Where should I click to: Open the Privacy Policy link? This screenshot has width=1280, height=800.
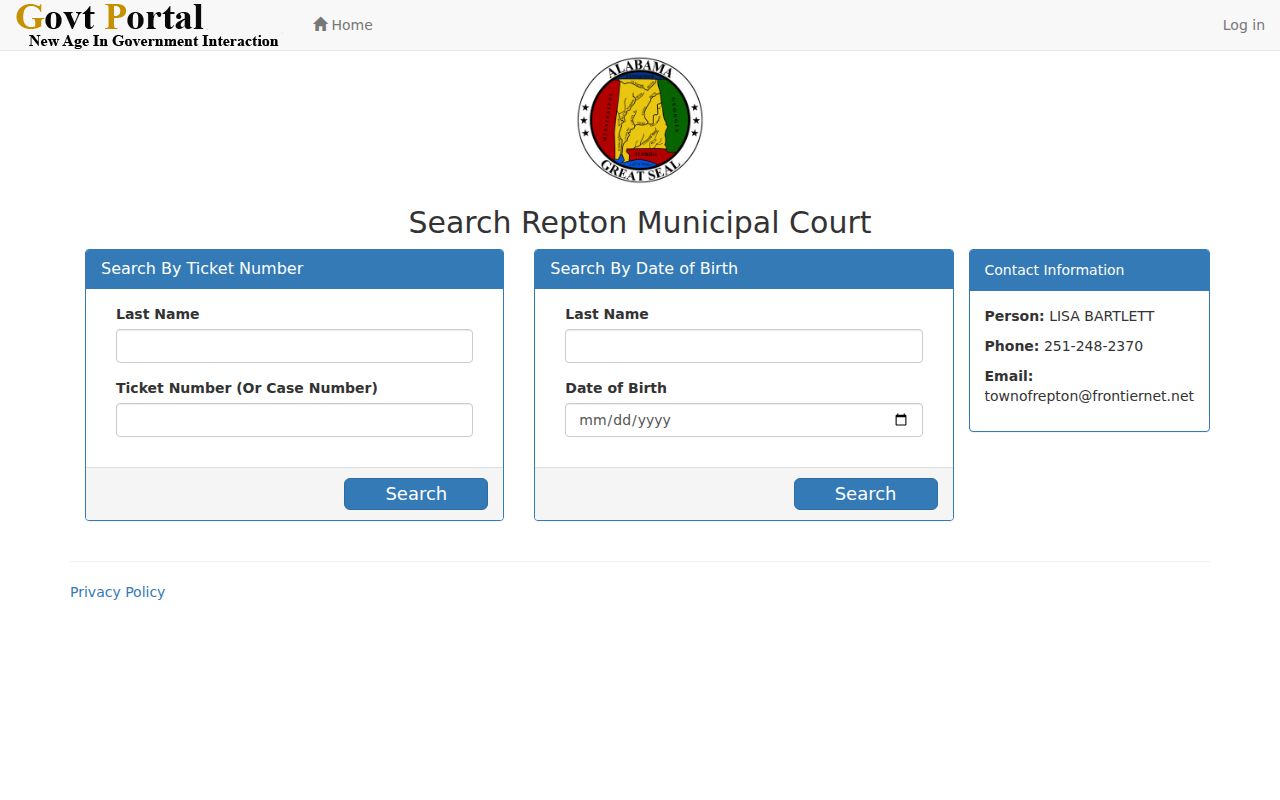click(118, 592)
